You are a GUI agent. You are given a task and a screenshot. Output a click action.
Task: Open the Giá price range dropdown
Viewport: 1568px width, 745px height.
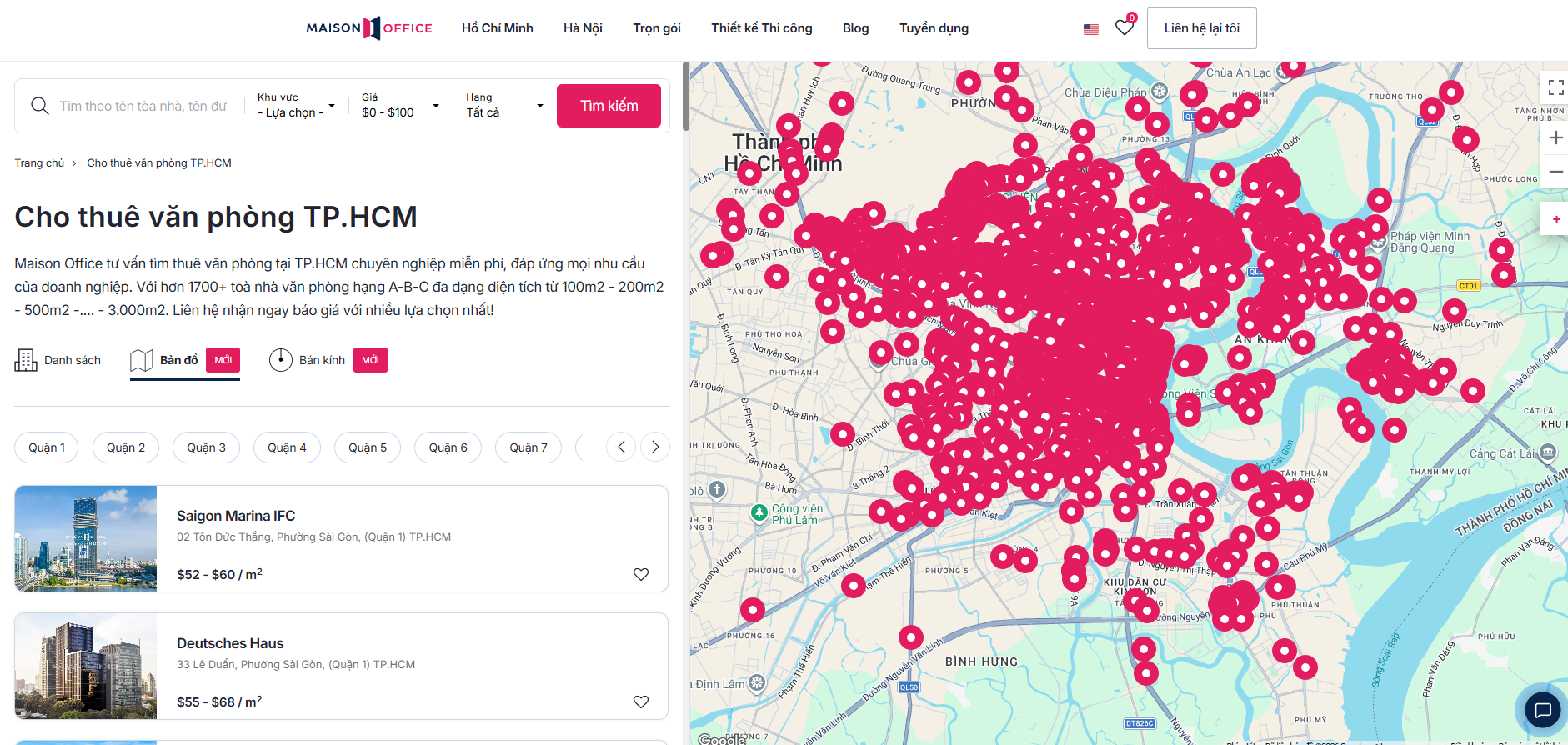[x=400, y=106]
